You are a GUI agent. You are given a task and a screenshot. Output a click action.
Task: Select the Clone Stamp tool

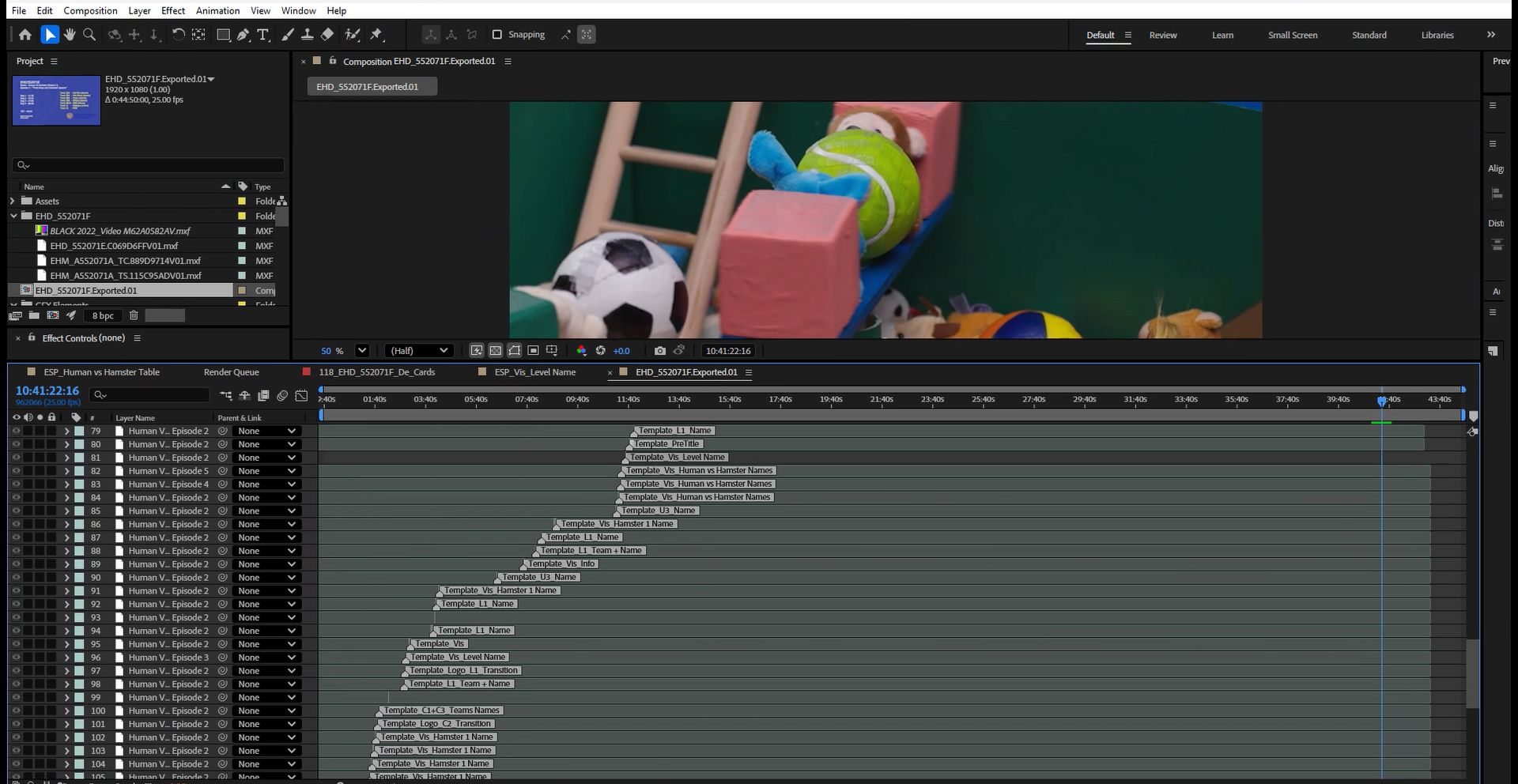[308, 35]
